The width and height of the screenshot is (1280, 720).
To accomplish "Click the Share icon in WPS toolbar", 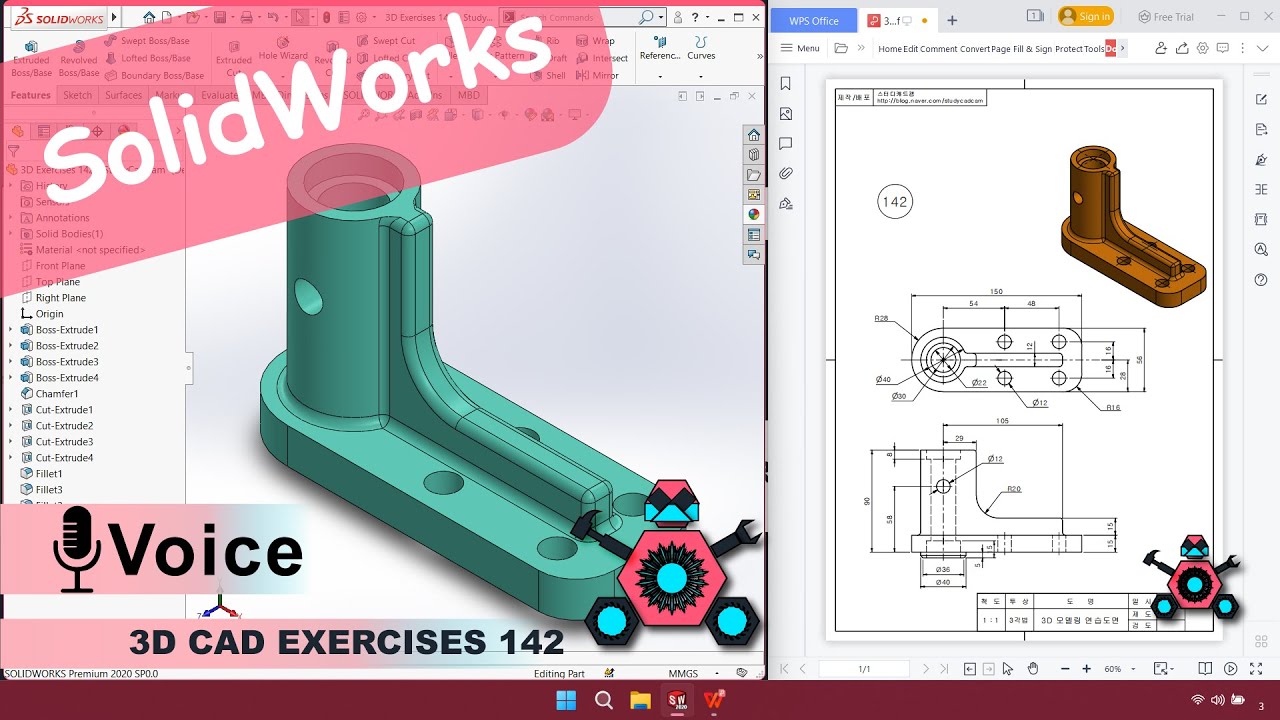I will pyautogui.click(x=1182, y=48).
